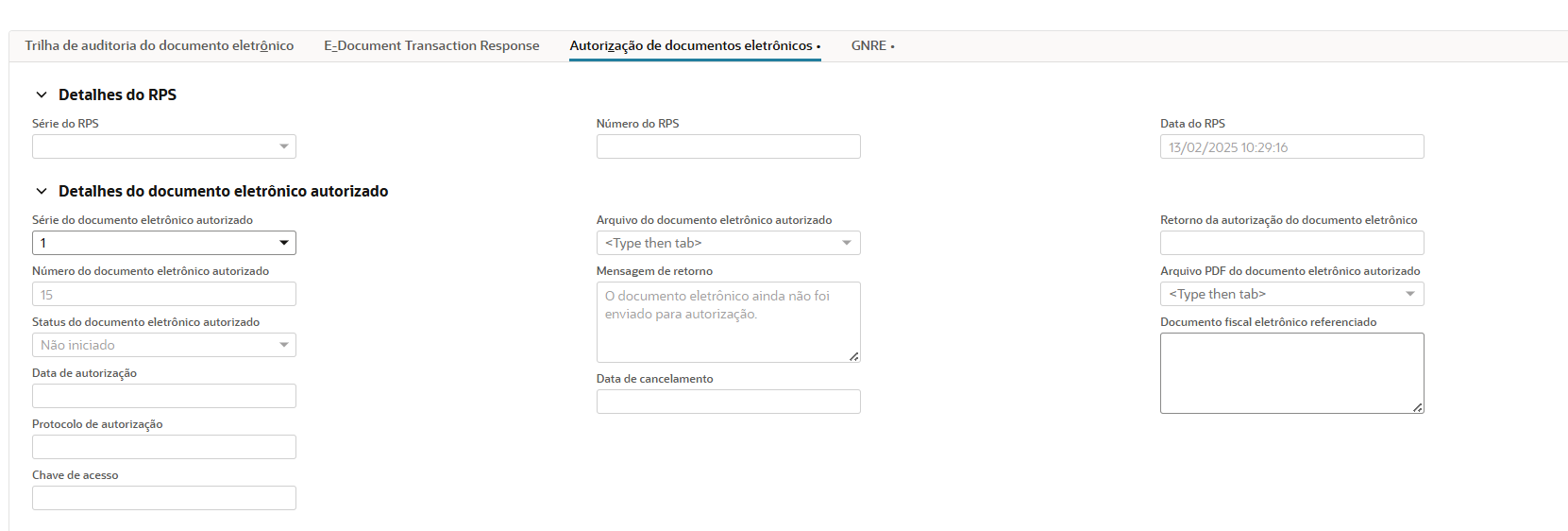Select Autorização de documentos eletrônicos tab
This screenshot has width=1568, height=531.
[694, 45]
